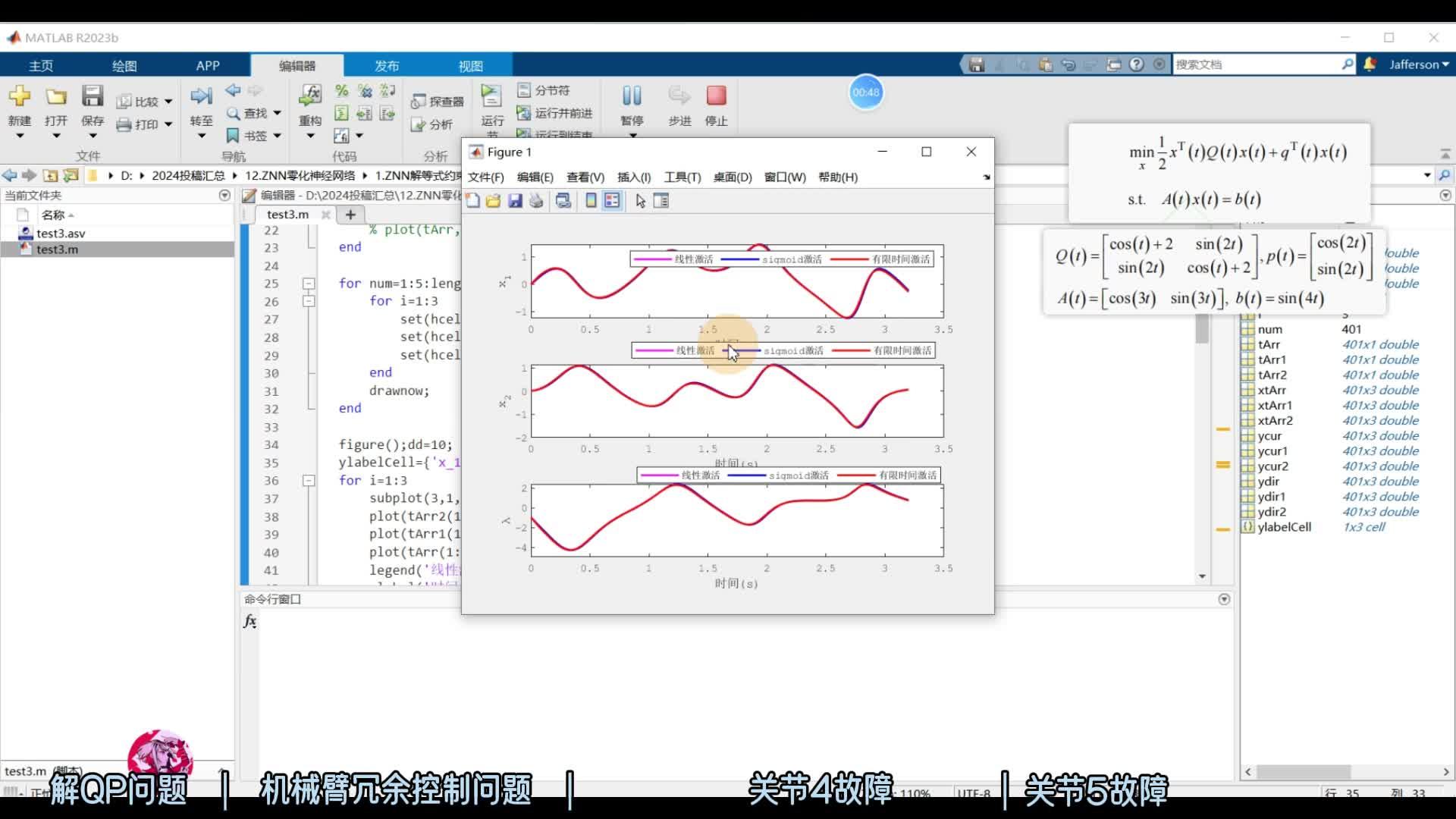The image size is (1456, 819).
Task: Click the Pause icon in the ribbon
Action: pos(632,96)
